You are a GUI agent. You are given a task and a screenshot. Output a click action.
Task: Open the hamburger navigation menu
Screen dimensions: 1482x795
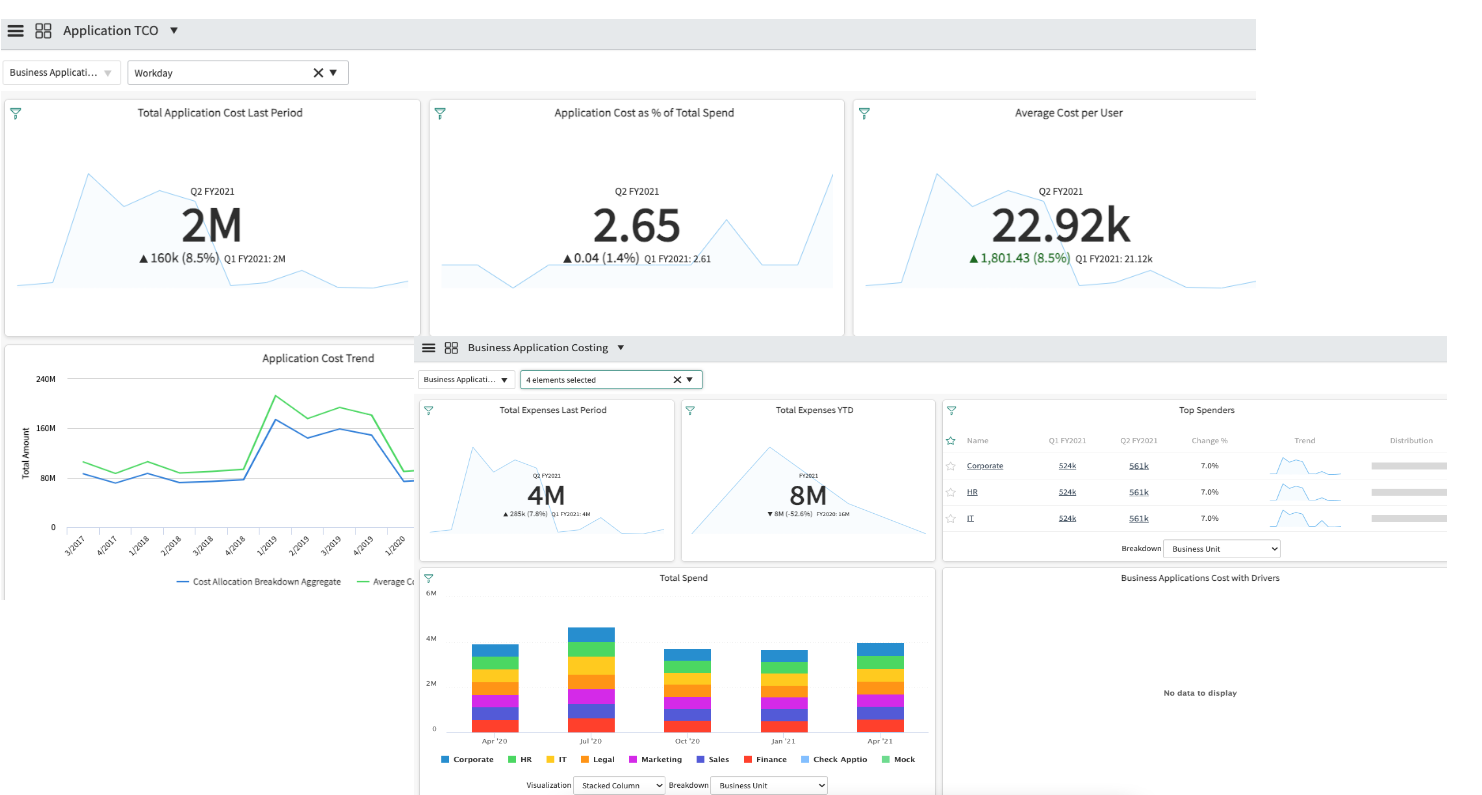click(15, 30)
